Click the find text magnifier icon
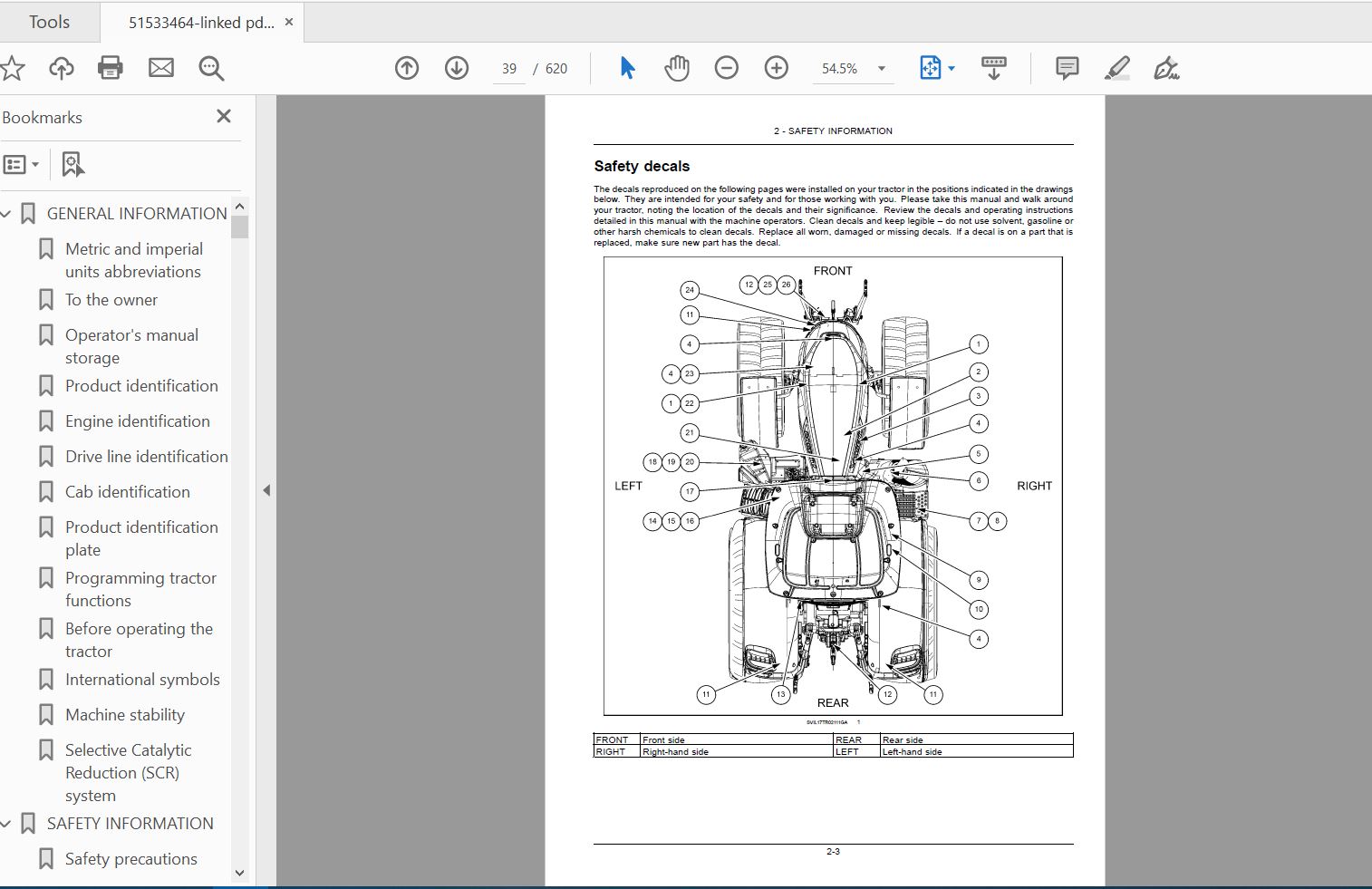The width and height of the screenshot is (1372, 889). (211, 68)
